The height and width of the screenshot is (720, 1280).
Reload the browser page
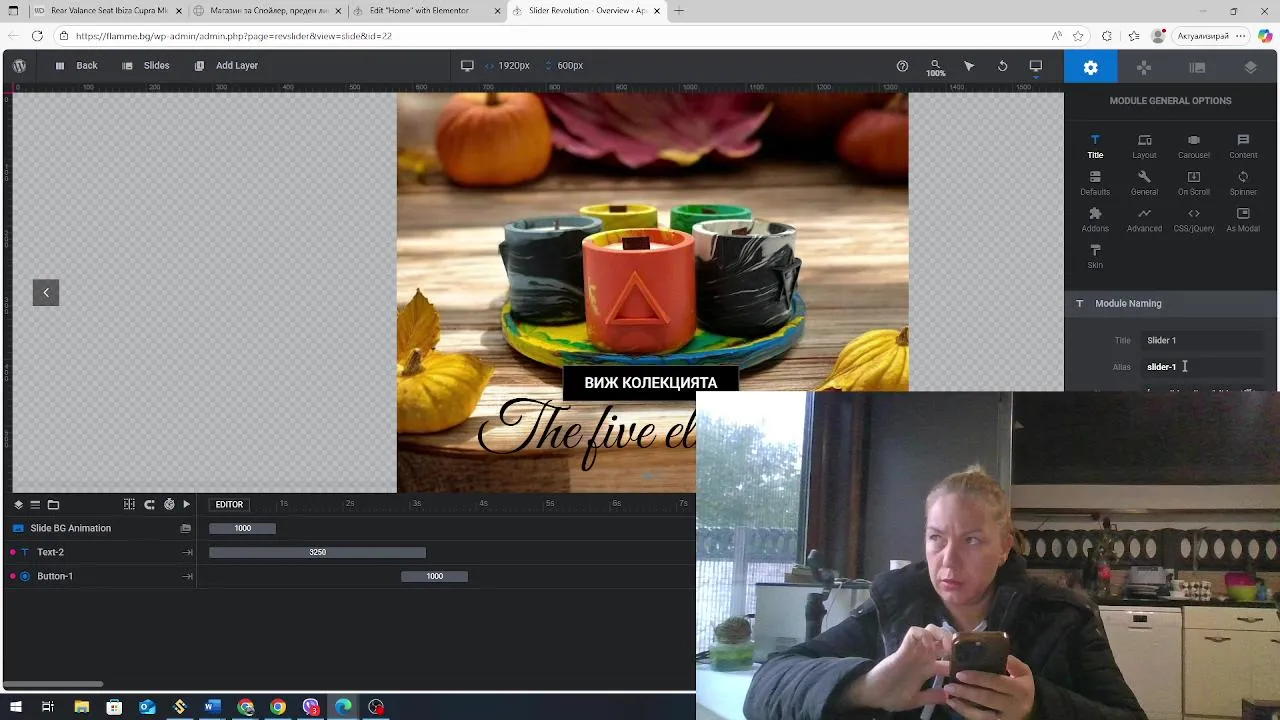coord(37,36)
